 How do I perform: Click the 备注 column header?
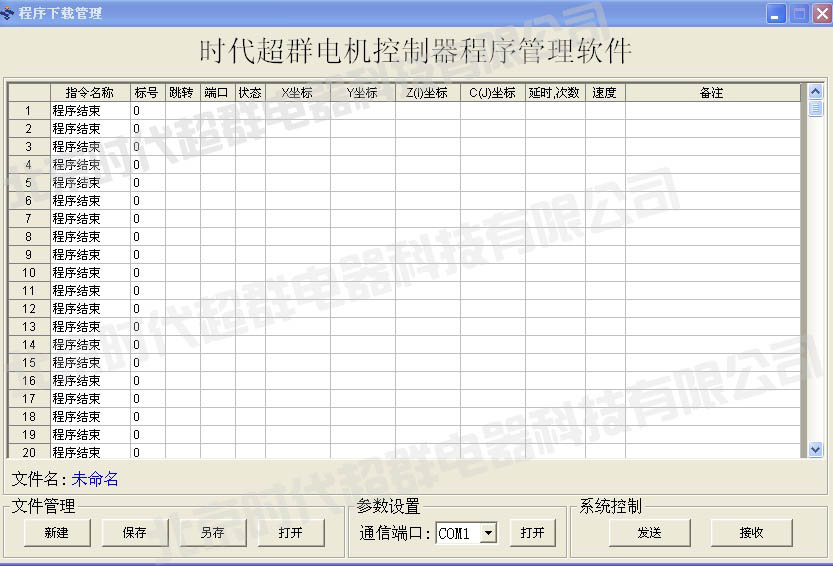711,93
